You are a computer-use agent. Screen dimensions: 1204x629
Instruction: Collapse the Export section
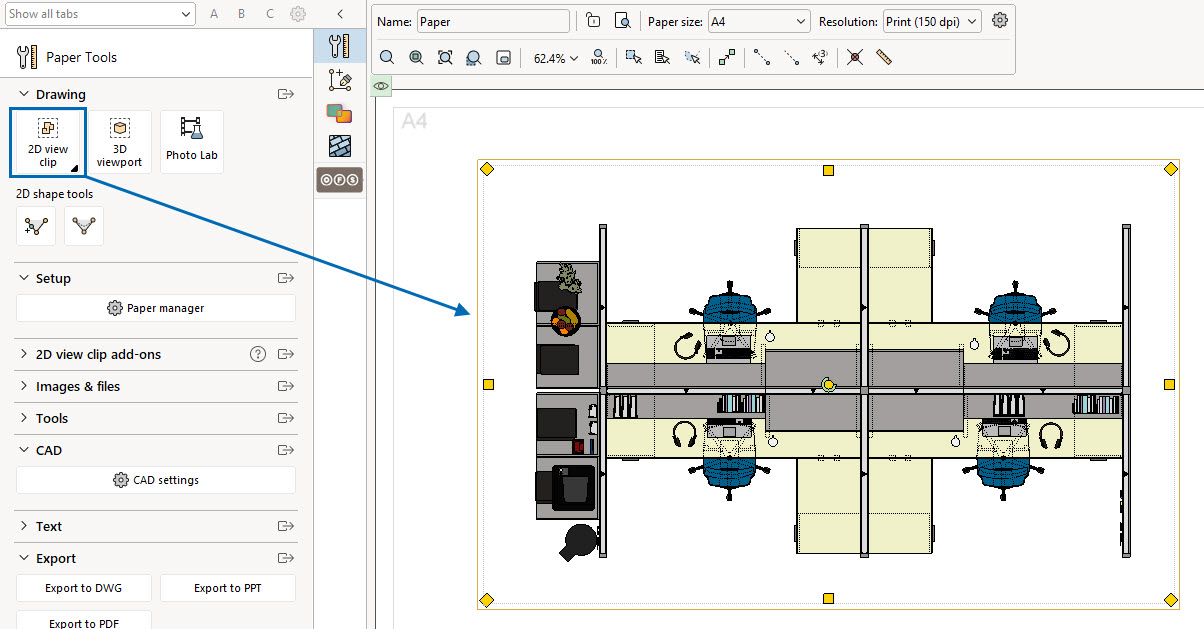24,558
